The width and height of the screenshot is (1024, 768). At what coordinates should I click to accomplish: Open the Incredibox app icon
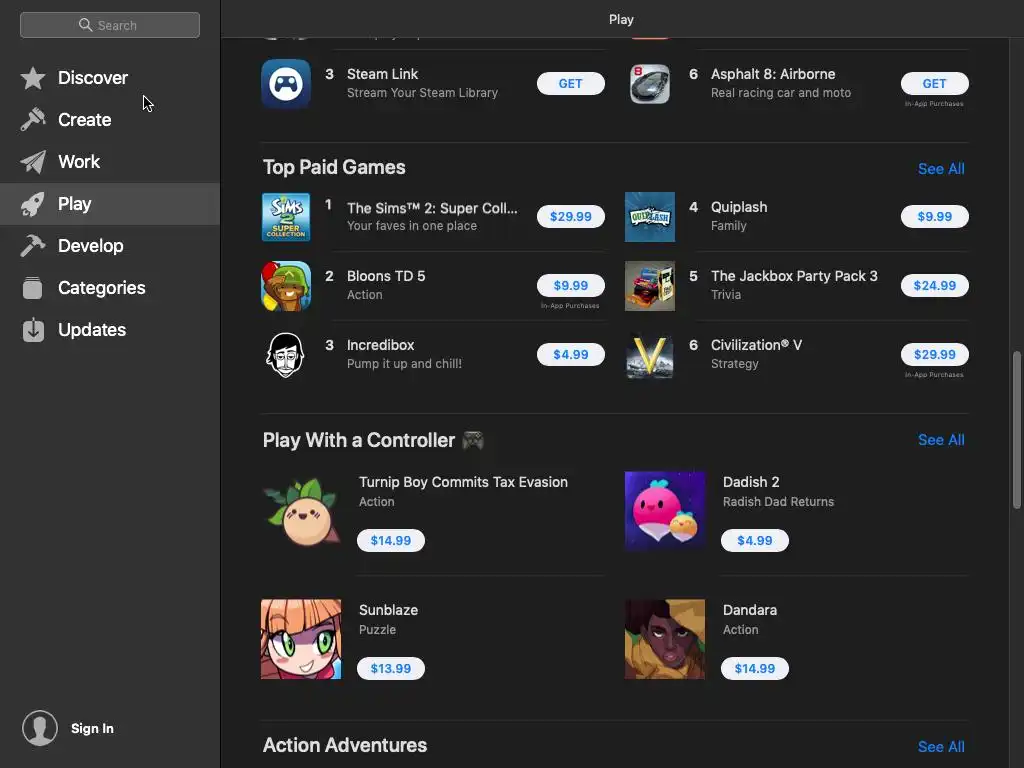[286, 355]
